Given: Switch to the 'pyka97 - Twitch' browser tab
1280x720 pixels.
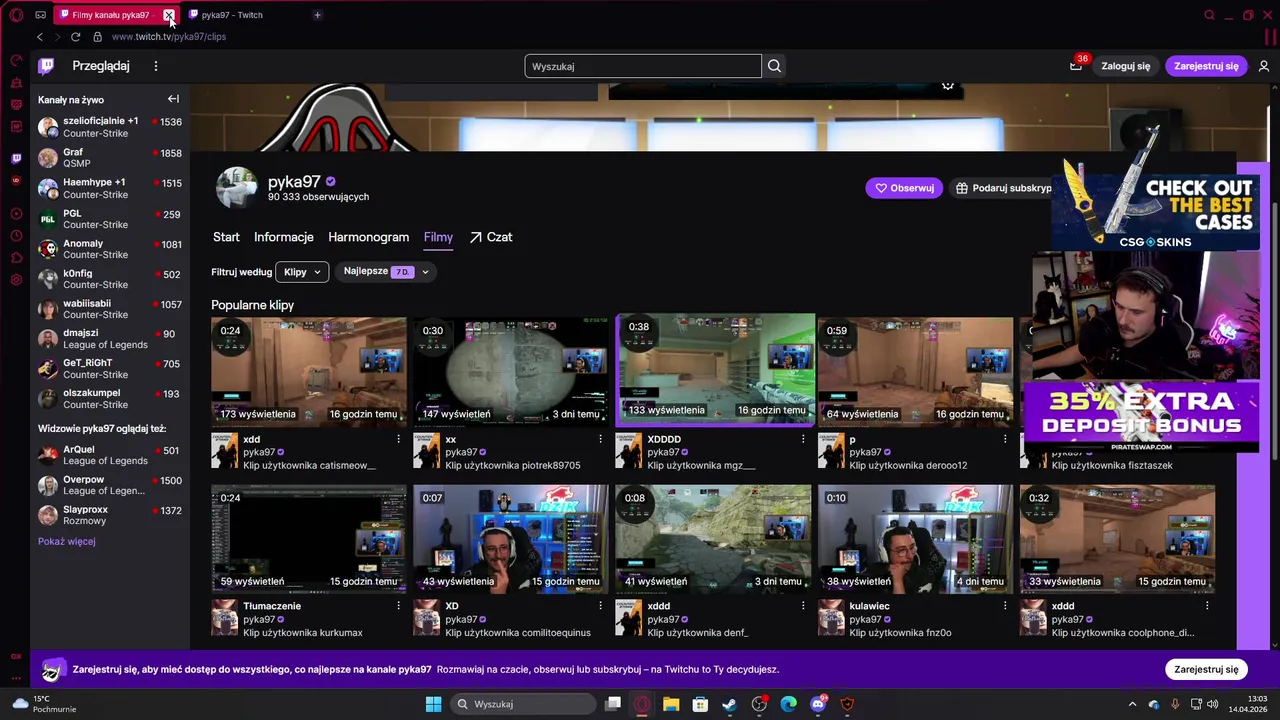Looking at the screenshot, I should click(x=246, y=15).
